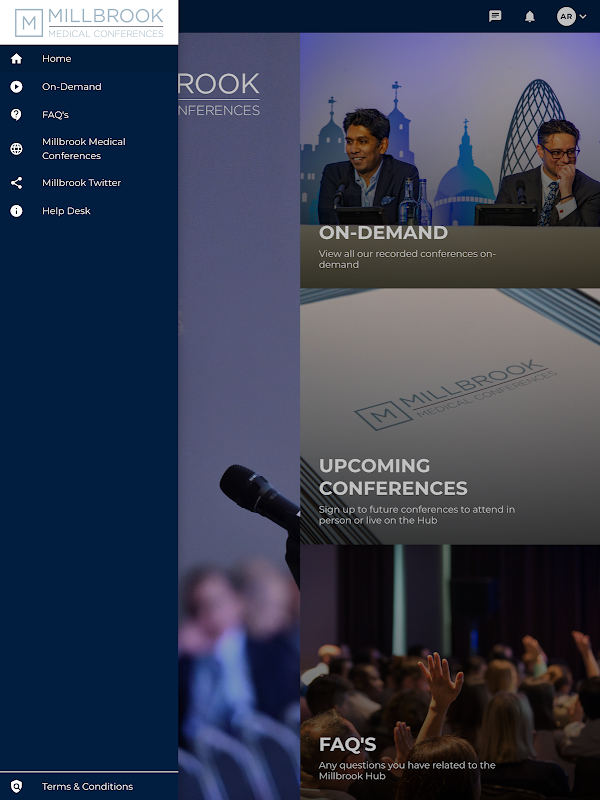The height and width of the screenshot is (800, 600).
Task: Click the FAQ's audience raised hands photo
Action: (450, 672)
